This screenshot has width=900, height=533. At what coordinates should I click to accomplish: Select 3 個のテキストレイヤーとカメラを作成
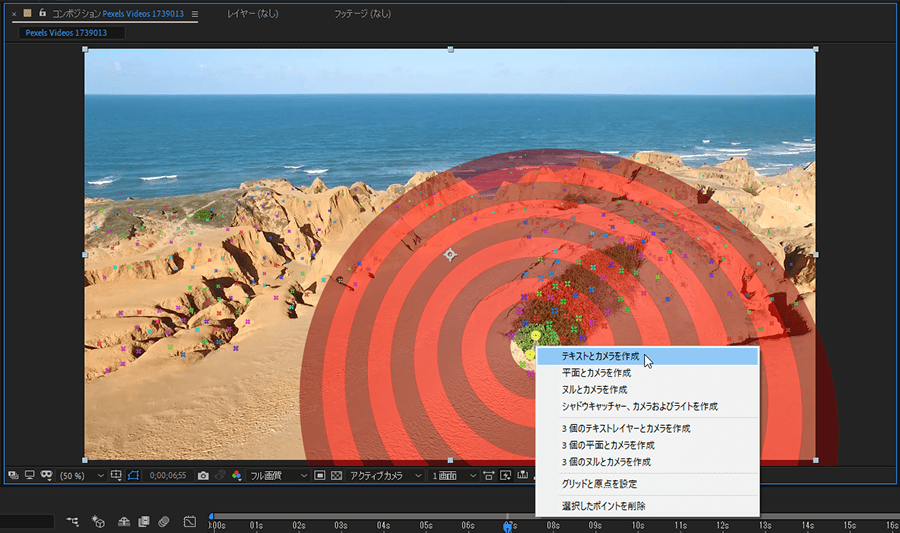pyautogui.click(x=647, y=429)
